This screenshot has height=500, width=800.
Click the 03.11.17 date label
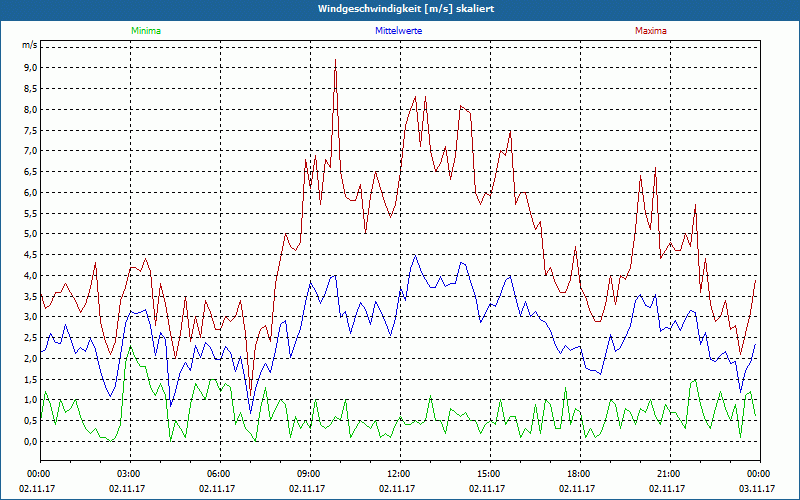click(x=757, y=488)
